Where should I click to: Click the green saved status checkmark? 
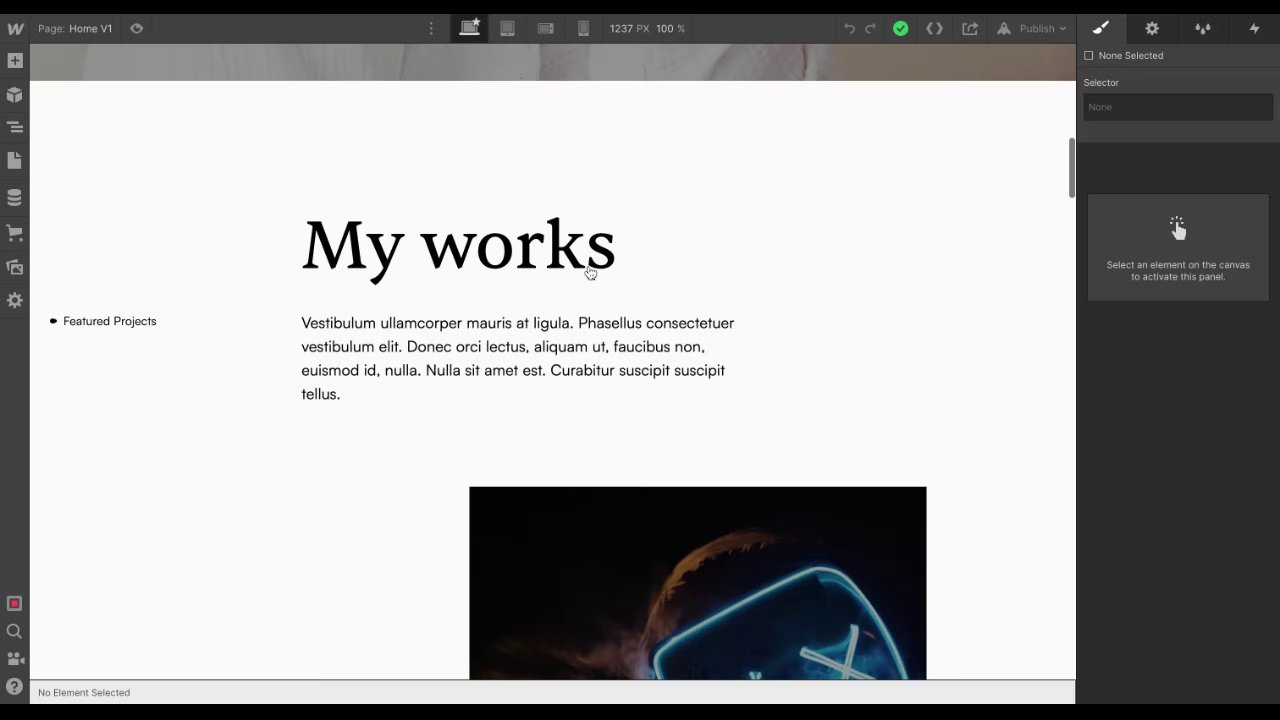pyautogui.click(x=900, y=28)
